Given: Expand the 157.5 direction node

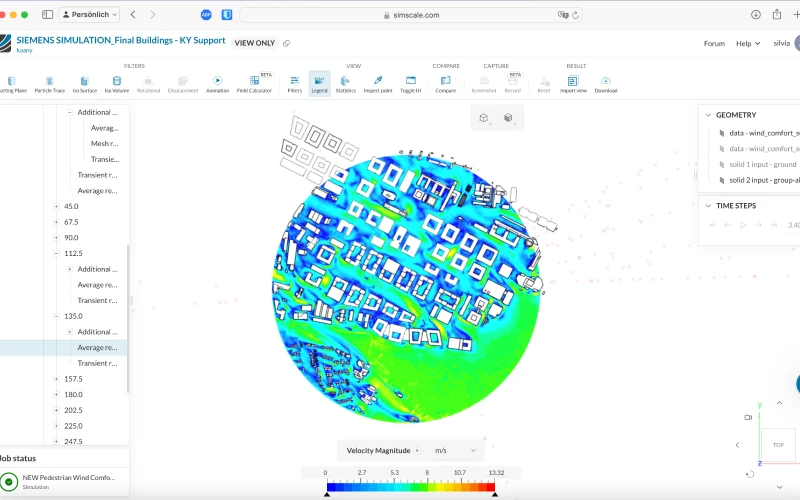Looking at the screenshot, I should pos(57,379).
